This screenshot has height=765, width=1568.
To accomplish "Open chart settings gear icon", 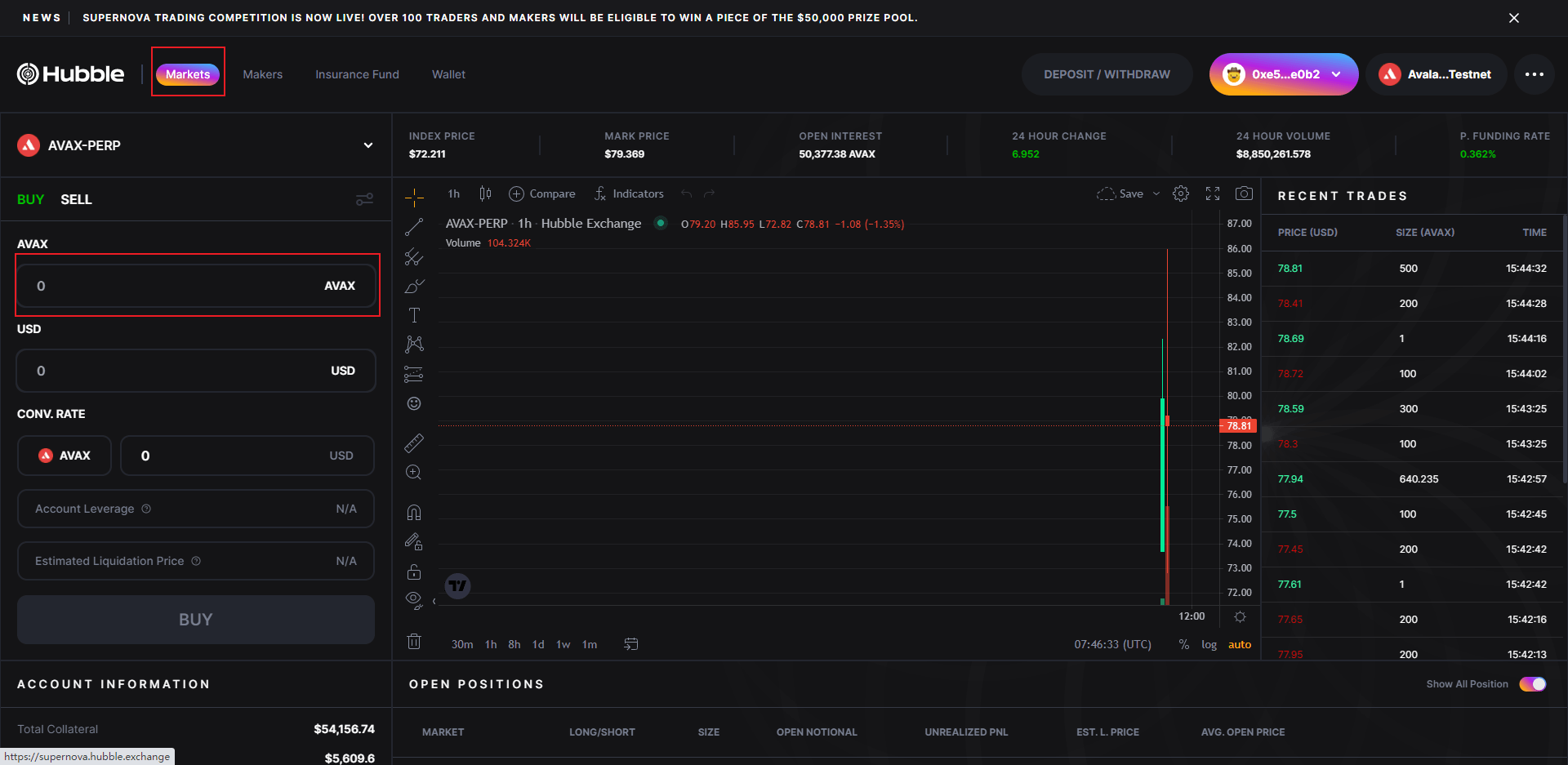I will pos(1181,193).
